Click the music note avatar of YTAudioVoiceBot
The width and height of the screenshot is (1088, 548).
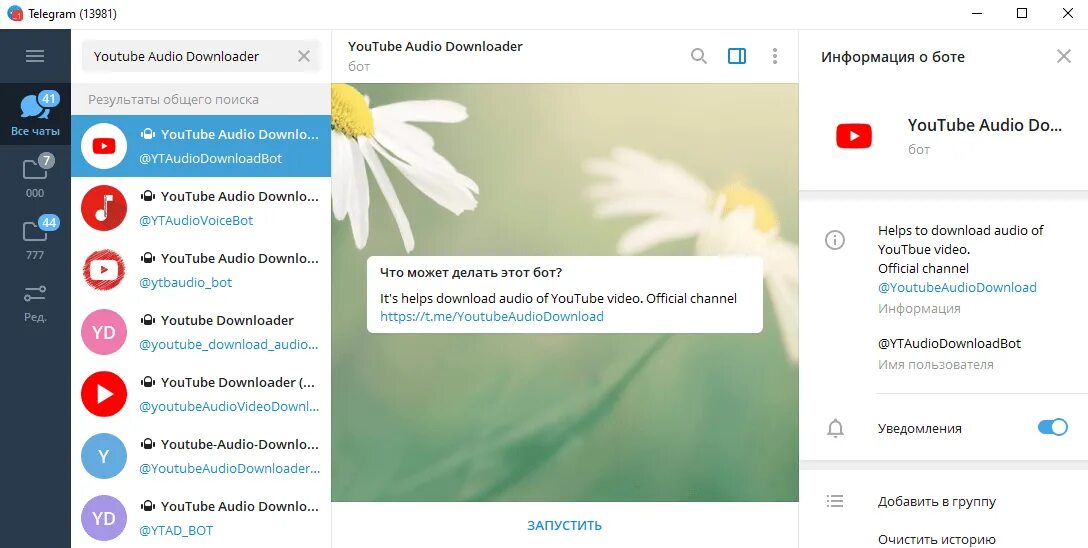104,208
